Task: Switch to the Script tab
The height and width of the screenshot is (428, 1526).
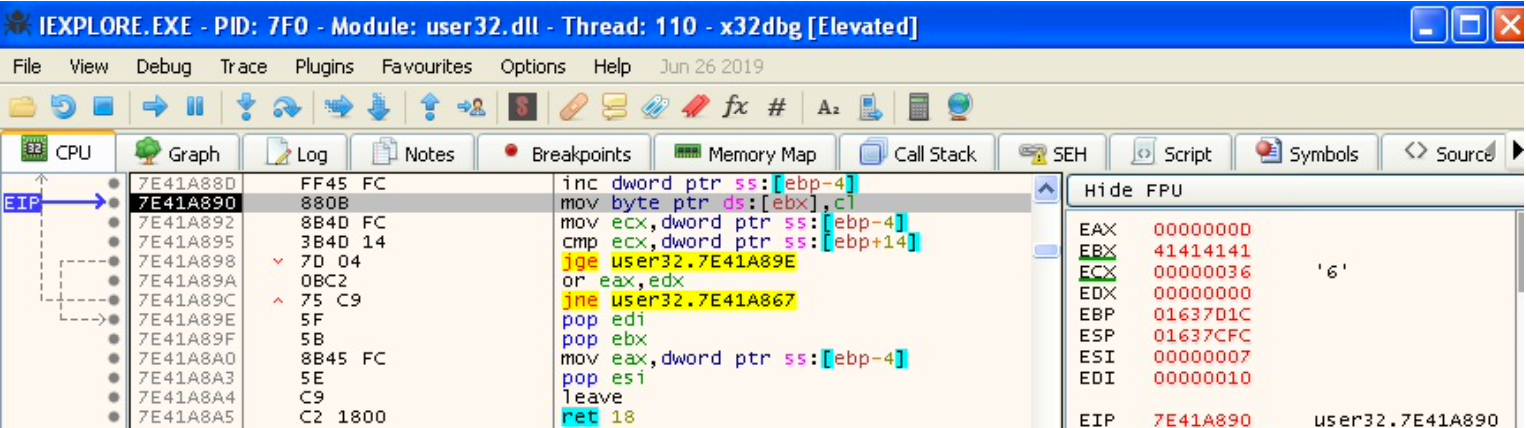Action: click(1171, 154)
